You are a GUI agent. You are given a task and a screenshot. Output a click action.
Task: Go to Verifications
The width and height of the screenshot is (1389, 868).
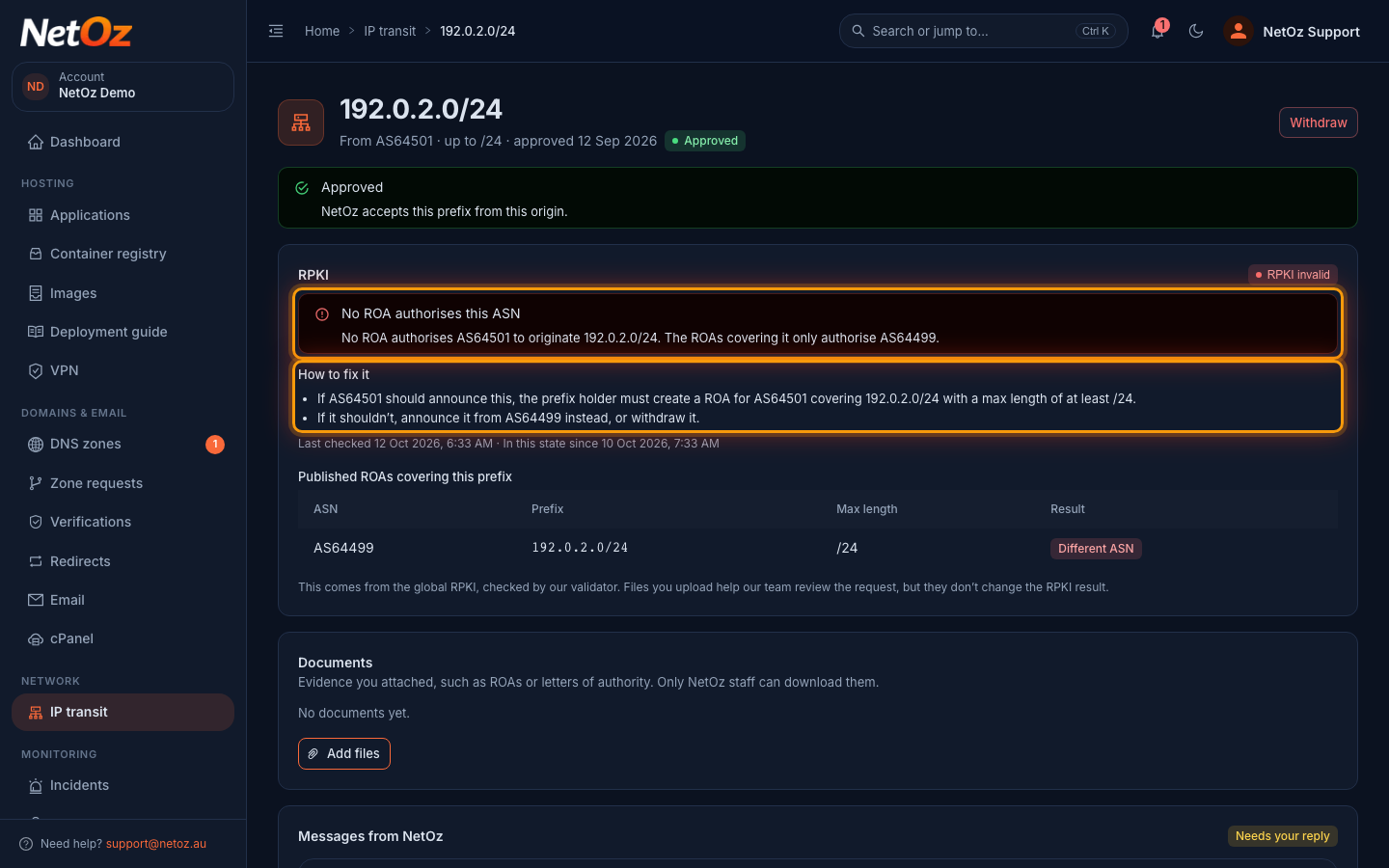[x=123, y=522]
